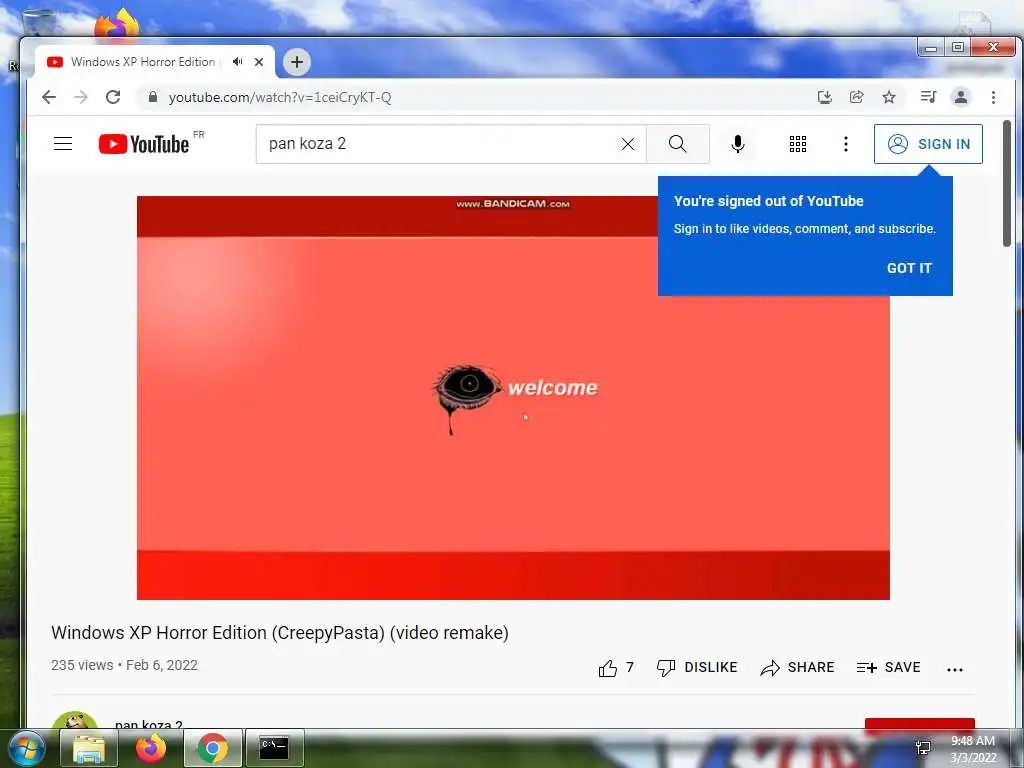Screen dimensions: 1024x768
Task: Click the share page icon in address bar
Action: tap(857, 97)
